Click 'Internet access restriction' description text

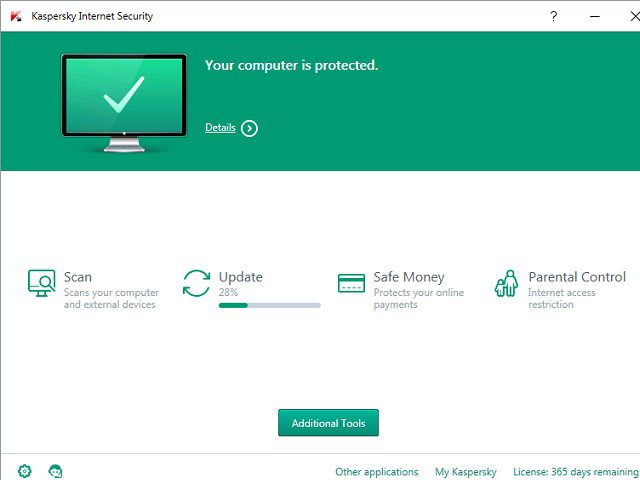562,298
